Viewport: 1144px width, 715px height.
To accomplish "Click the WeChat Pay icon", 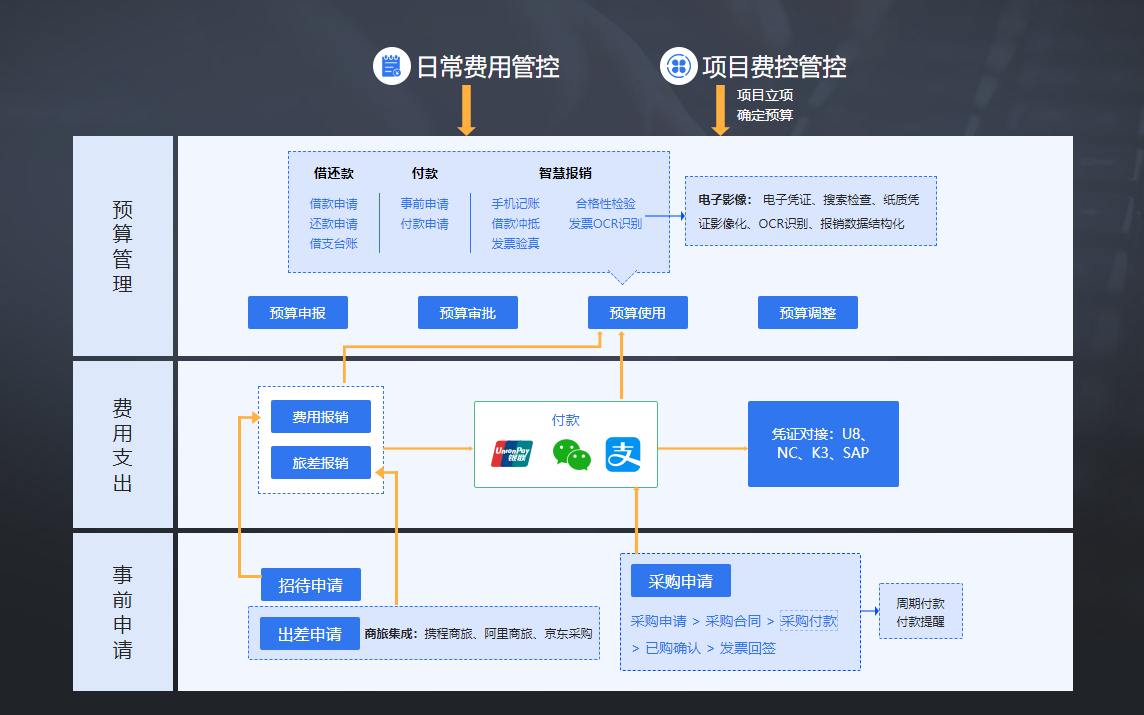I will click(571, 454).
